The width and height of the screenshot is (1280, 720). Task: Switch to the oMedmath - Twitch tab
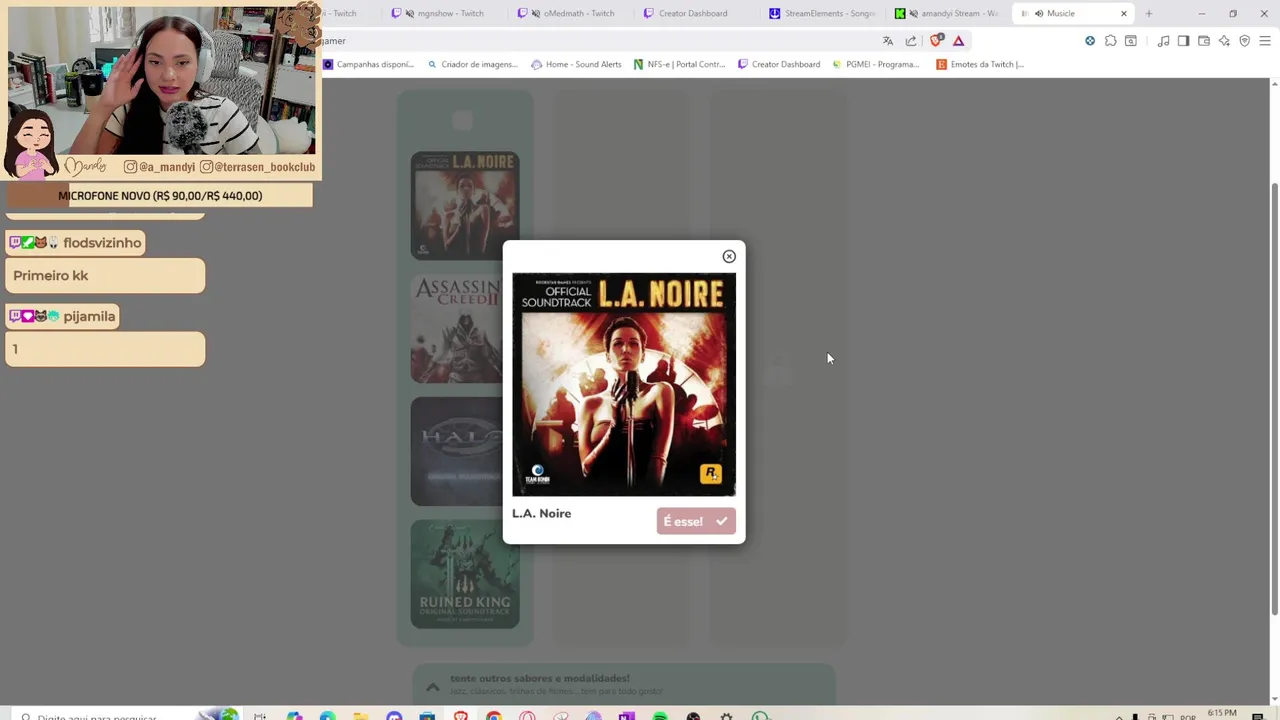pos(571,13)
